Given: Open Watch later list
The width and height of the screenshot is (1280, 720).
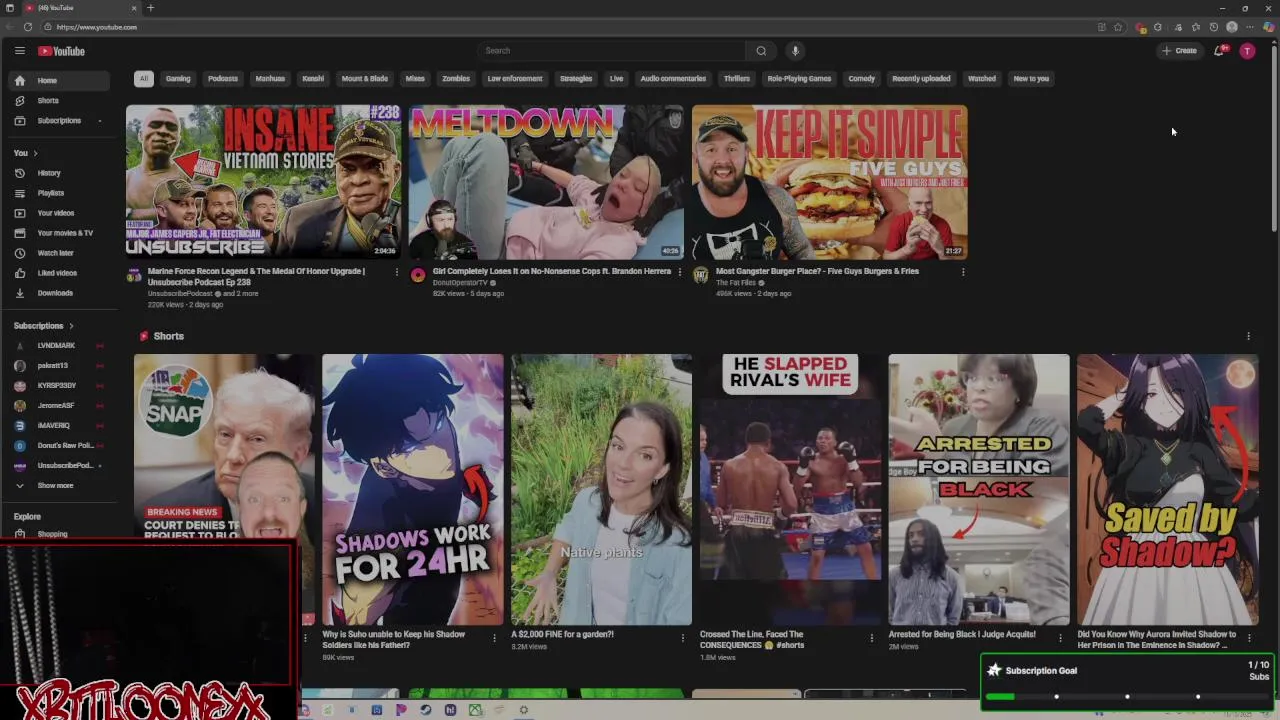Looking at the screenshot, I should click(x=59, y=253).
